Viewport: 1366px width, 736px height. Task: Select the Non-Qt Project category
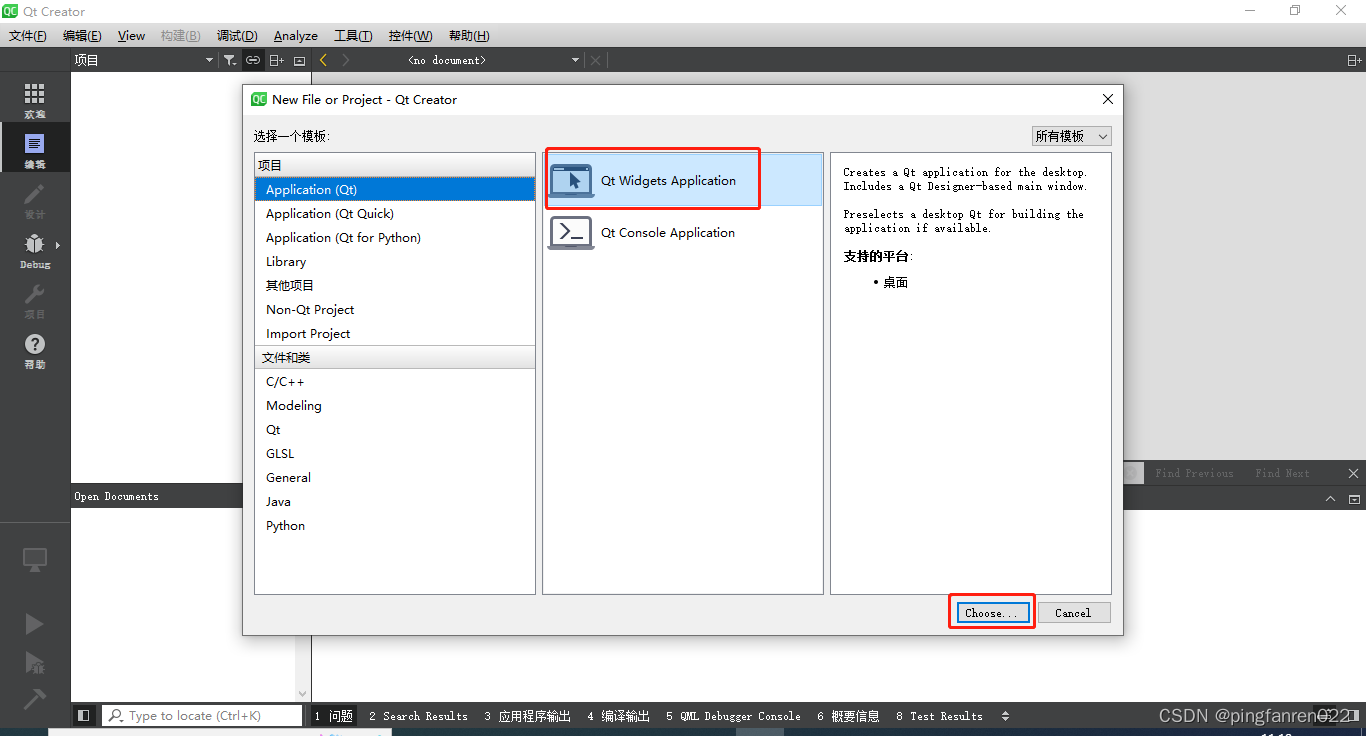click(x=395, y=310)
